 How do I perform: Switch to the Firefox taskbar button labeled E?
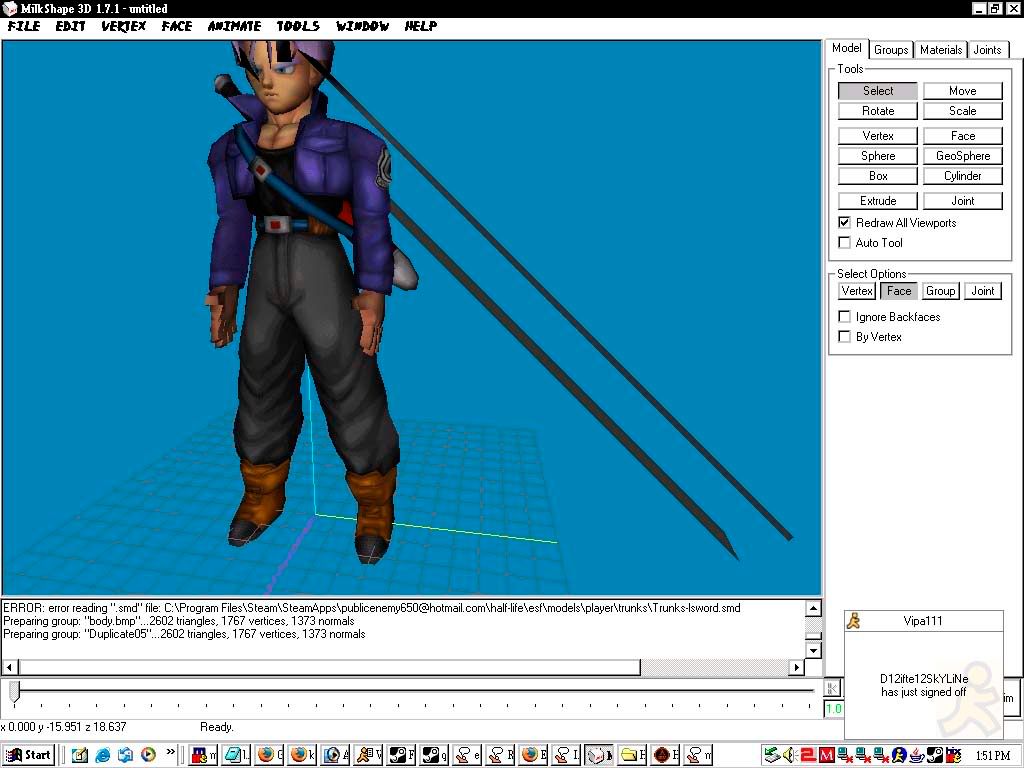pos(534,755)
